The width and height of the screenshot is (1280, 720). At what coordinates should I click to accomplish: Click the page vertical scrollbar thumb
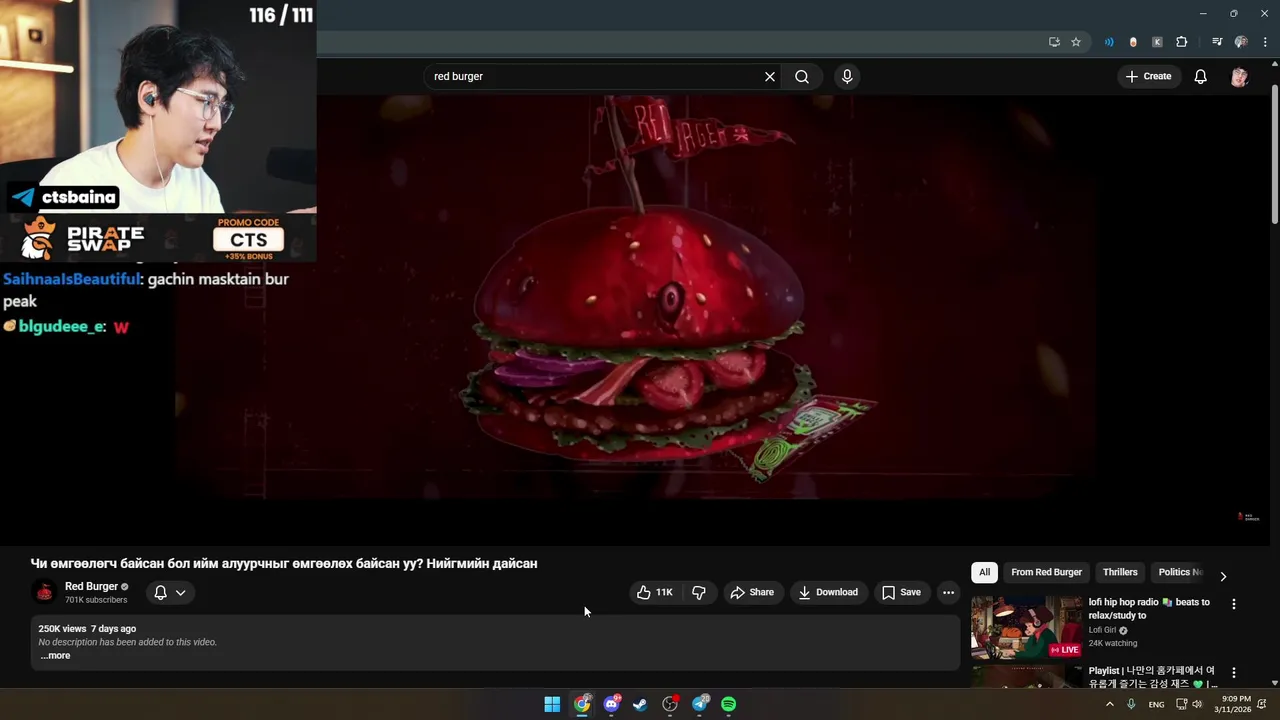pos(1274,155)
